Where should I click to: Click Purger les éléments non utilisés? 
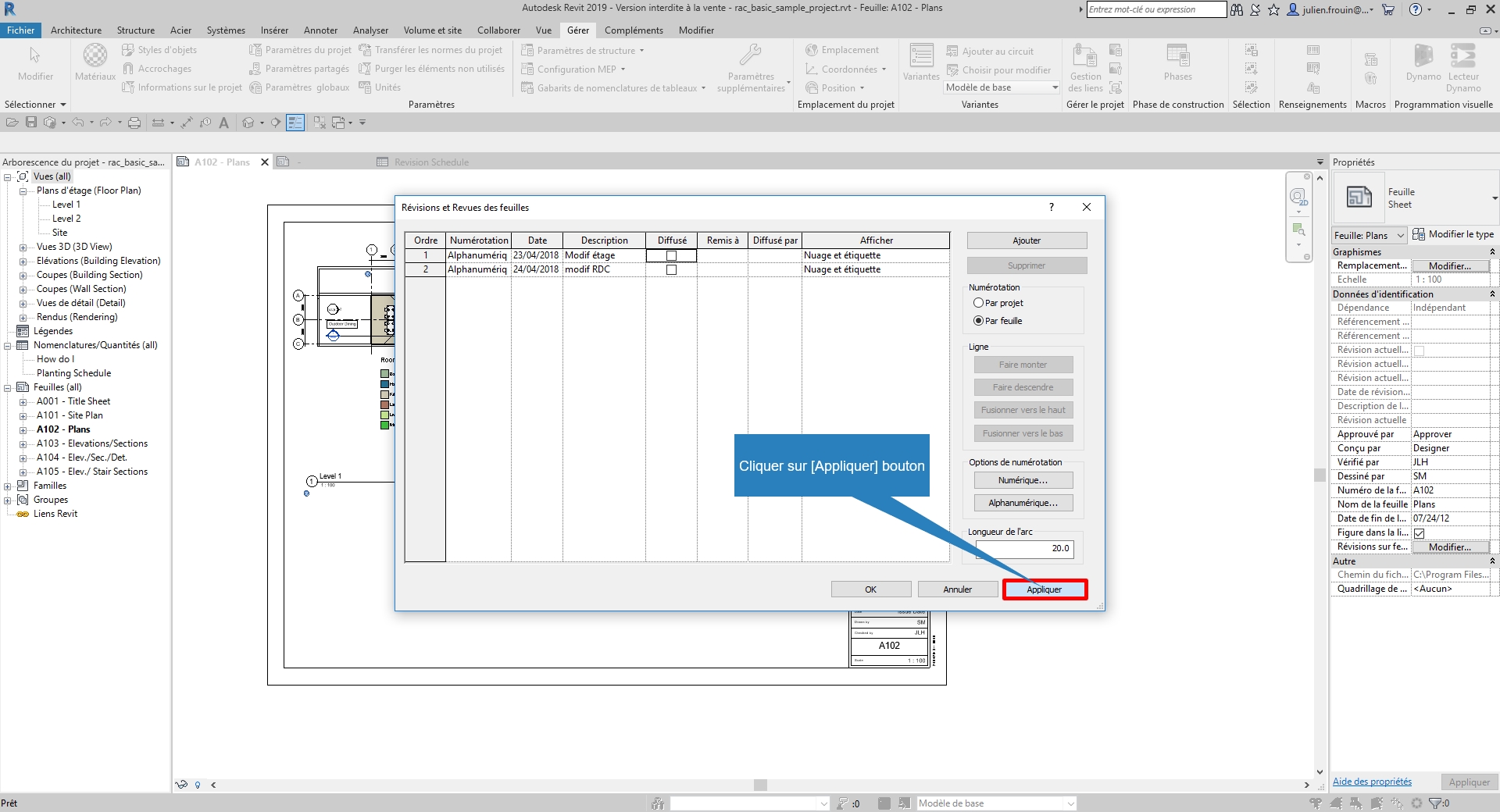pyautogui.click(x=432, y=69)
